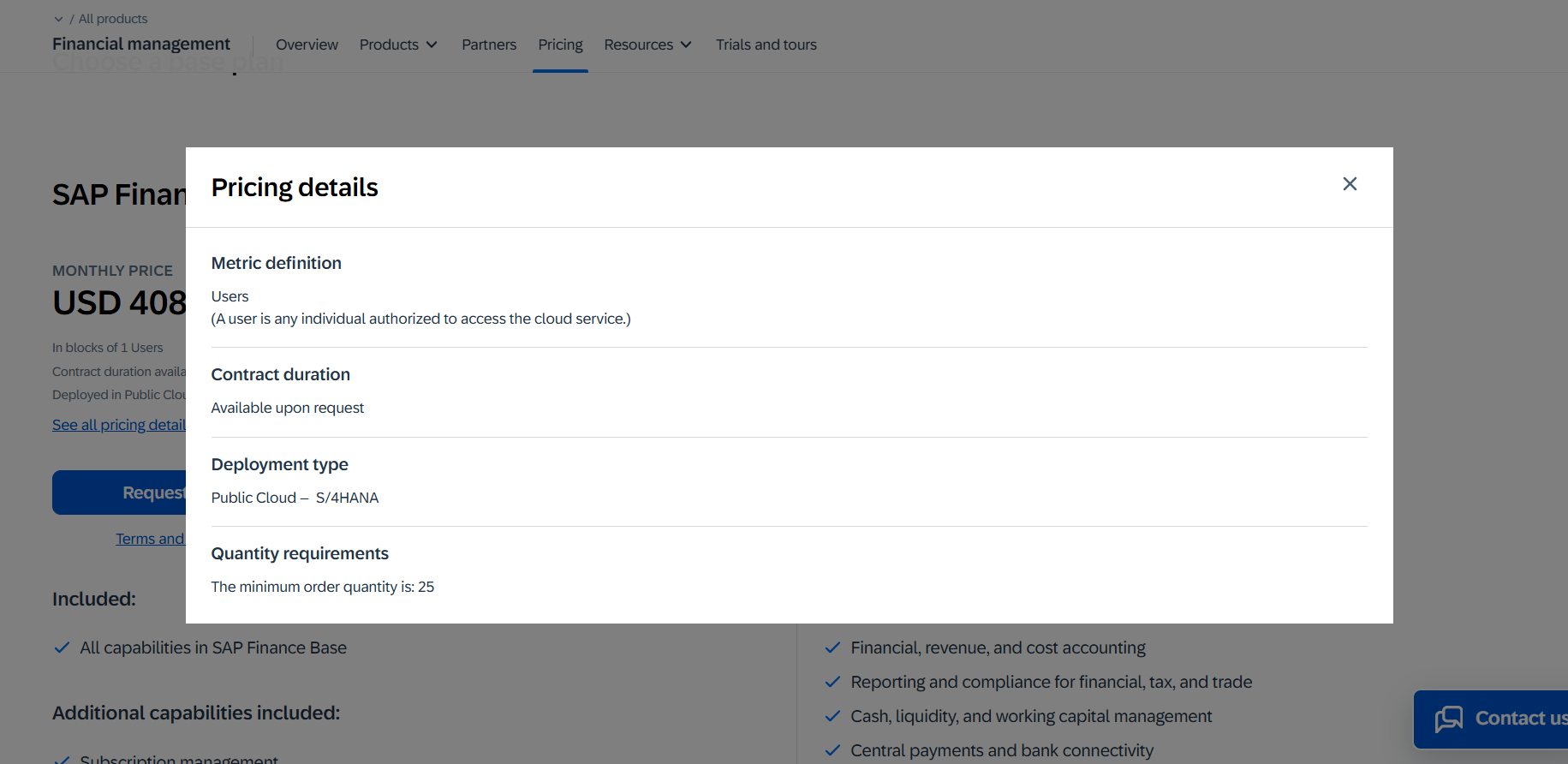Image resolution: width=1568 pixels, height=764 pixels.
Task: Expand the Products dropdown menu
Action: coord(398,45)
